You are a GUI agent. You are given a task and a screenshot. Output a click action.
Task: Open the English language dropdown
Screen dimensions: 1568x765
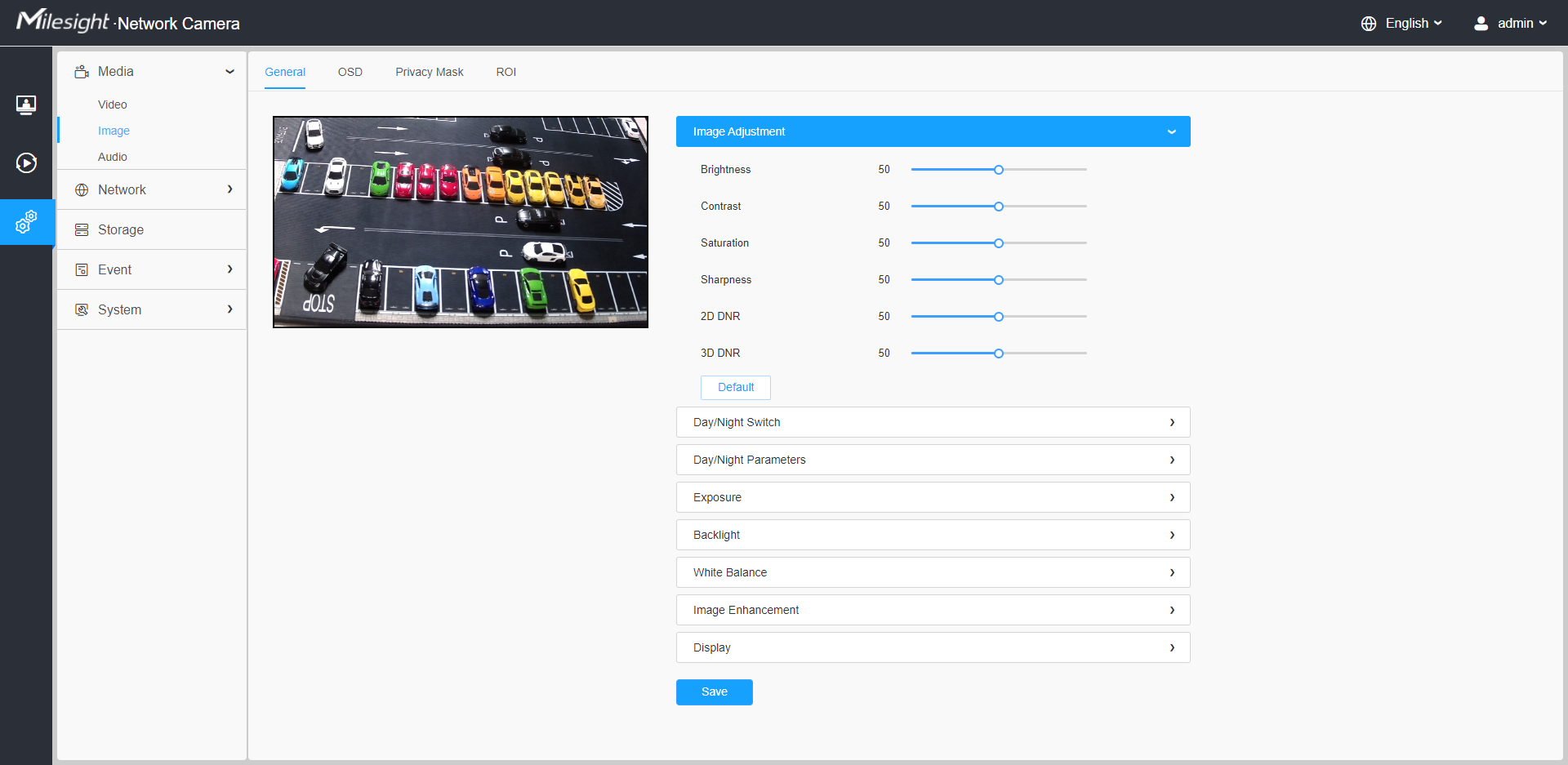pyautogui.click(x=1414, y=24)
